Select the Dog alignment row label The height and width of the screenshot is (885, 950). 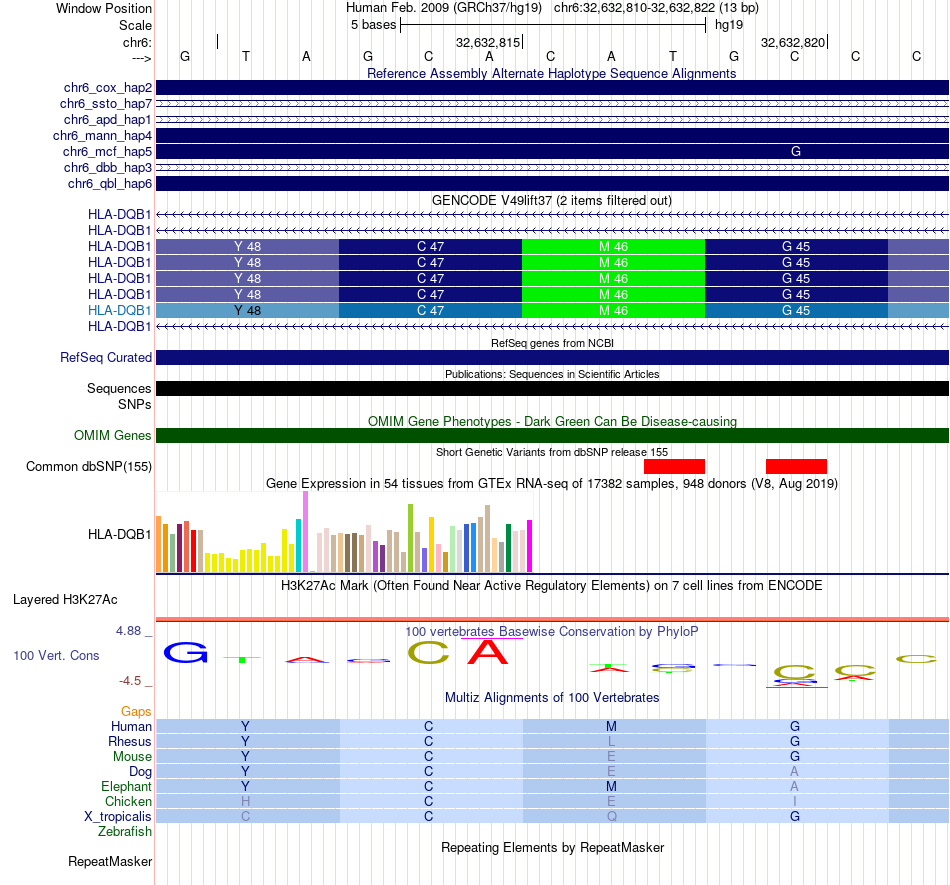coord(140,772)
